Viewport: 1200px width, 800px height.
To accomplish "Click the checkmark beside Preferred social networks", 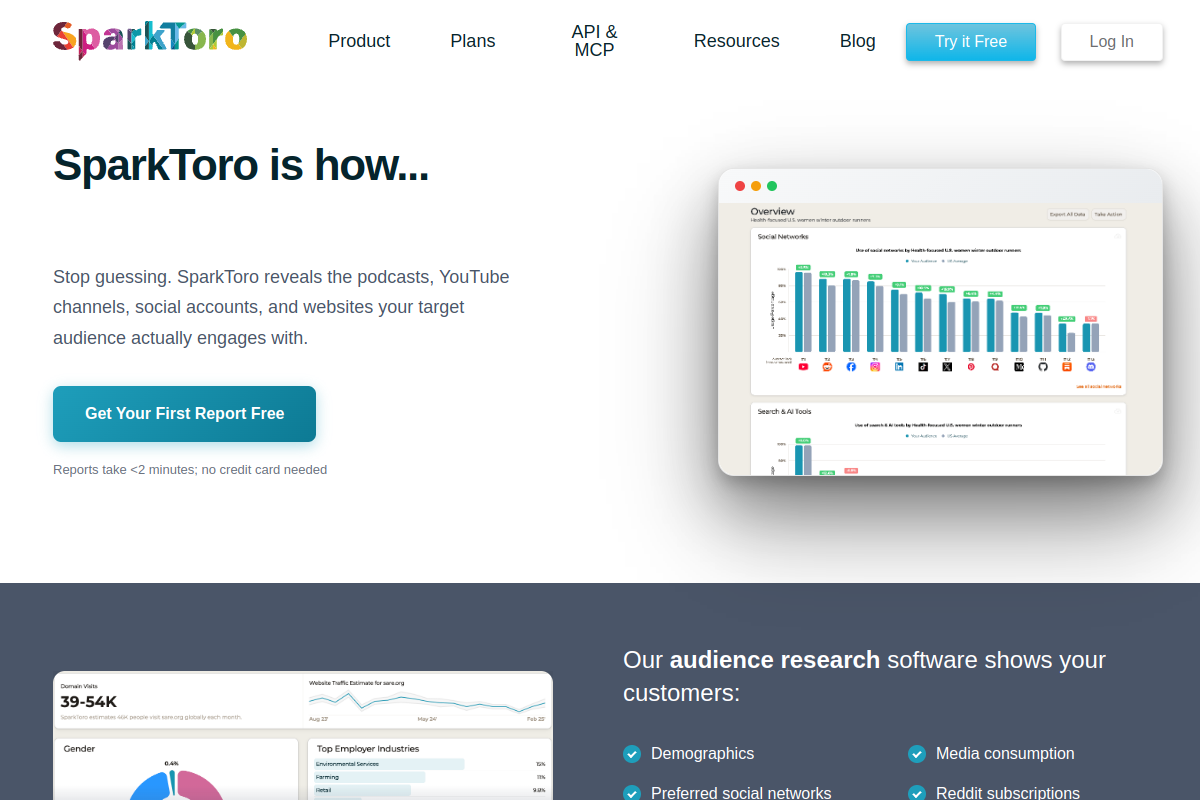I will tap(632, 793).
